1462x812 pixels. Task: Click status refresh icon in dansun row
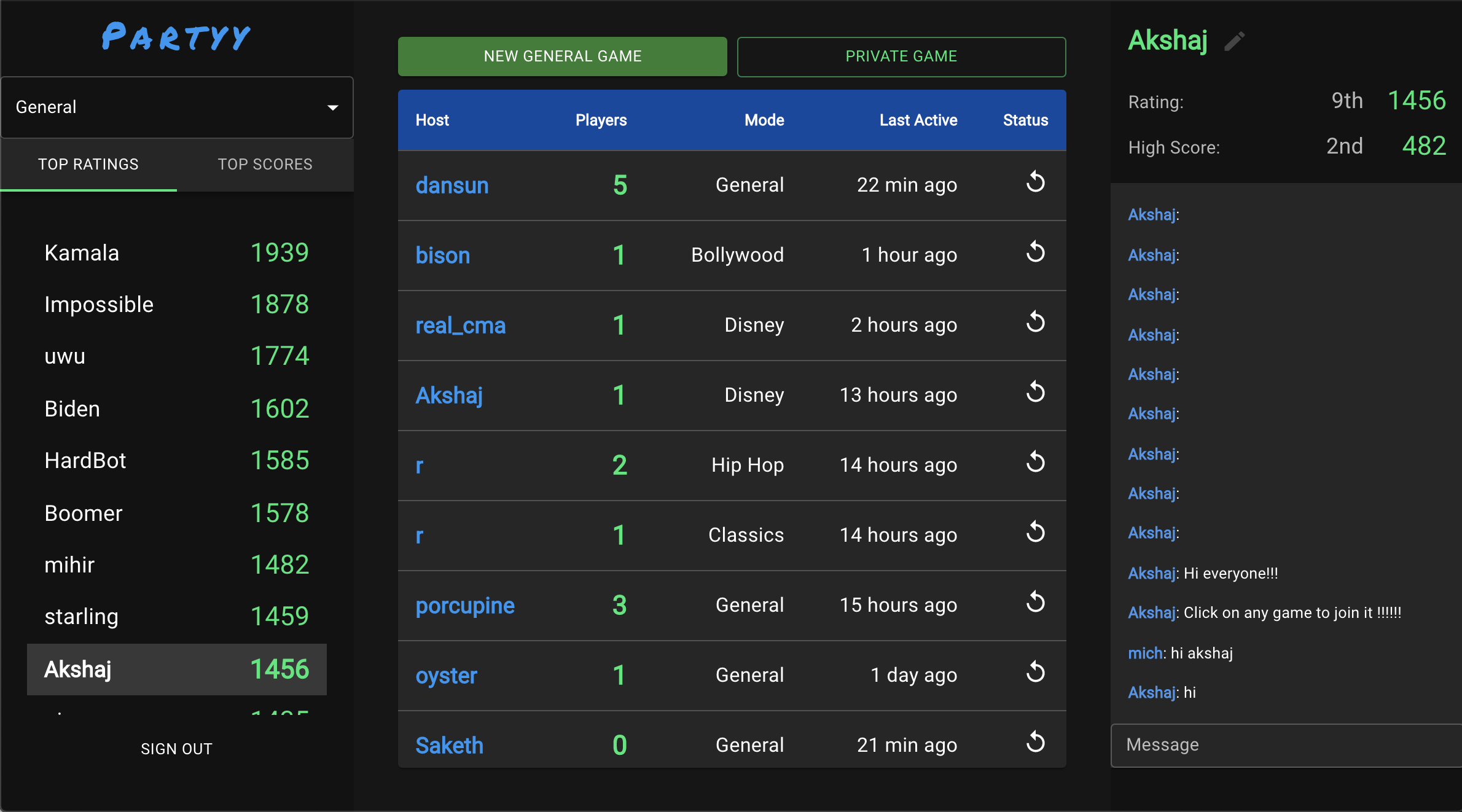(1035, 182)
